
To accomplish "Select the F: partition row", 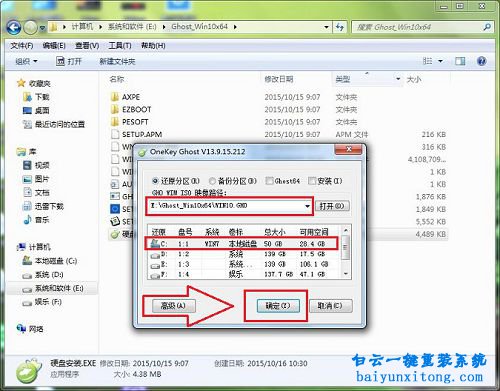I will point(243,274).
